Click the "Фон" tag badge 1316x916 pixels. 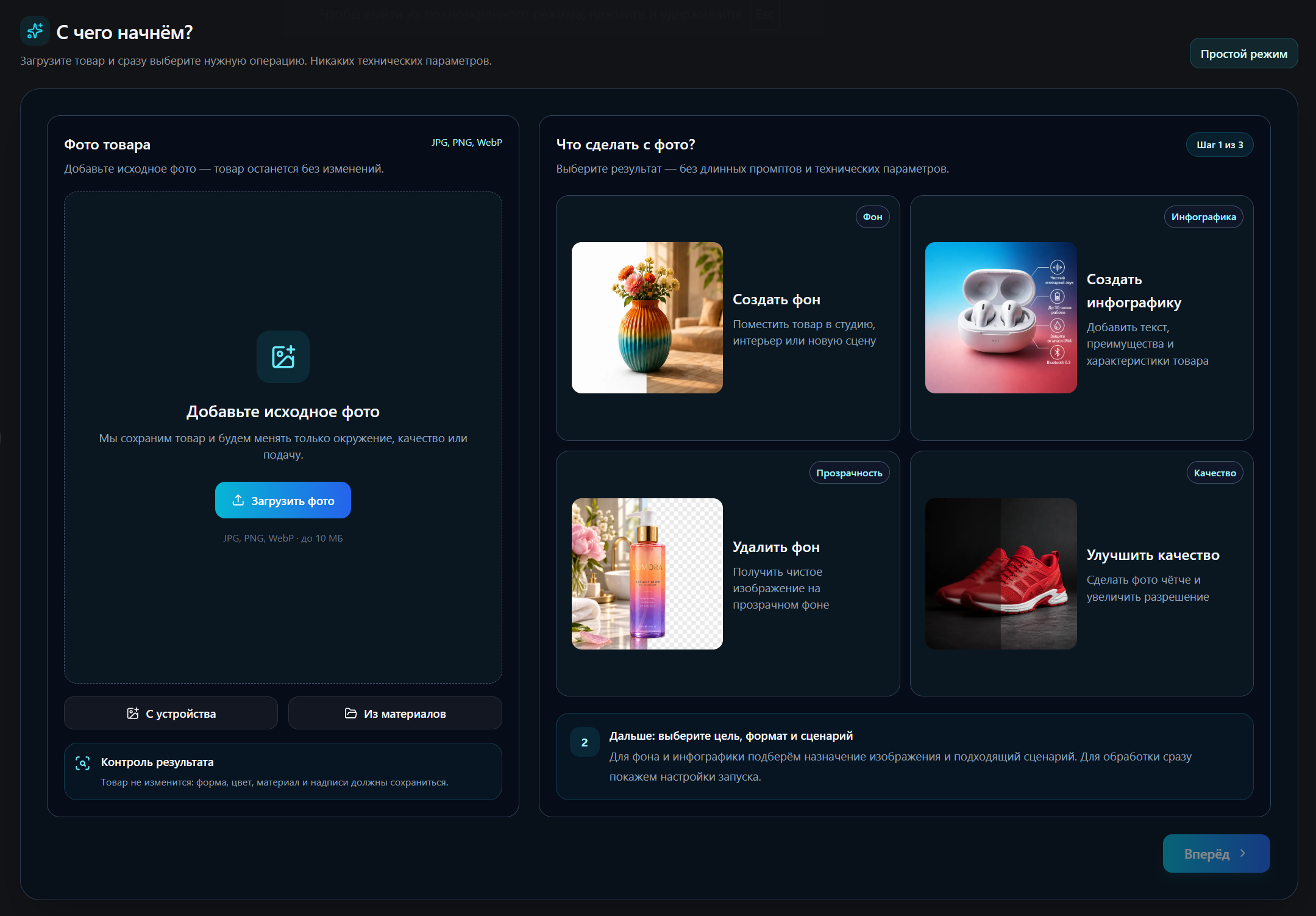click(x=872, y=216)
